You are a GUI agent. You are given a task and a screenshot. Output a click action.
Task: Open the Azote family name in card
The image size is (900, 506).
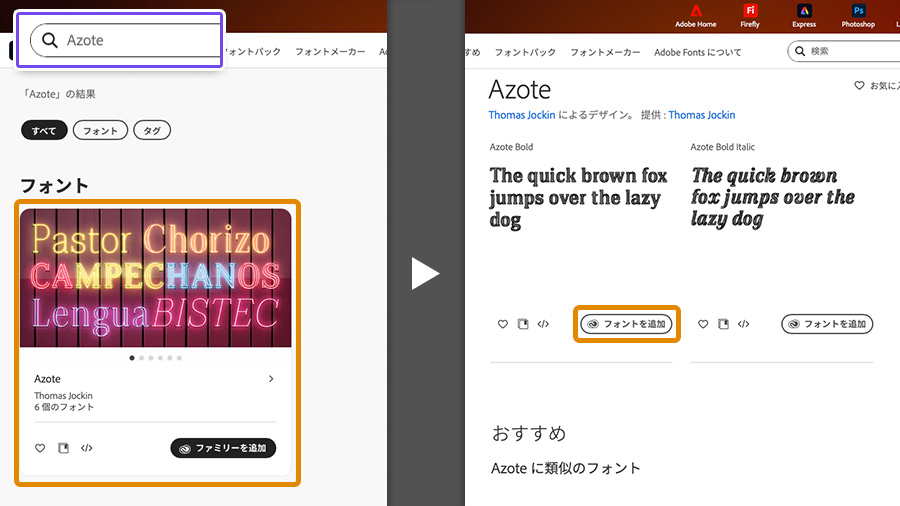pos(47,379)
